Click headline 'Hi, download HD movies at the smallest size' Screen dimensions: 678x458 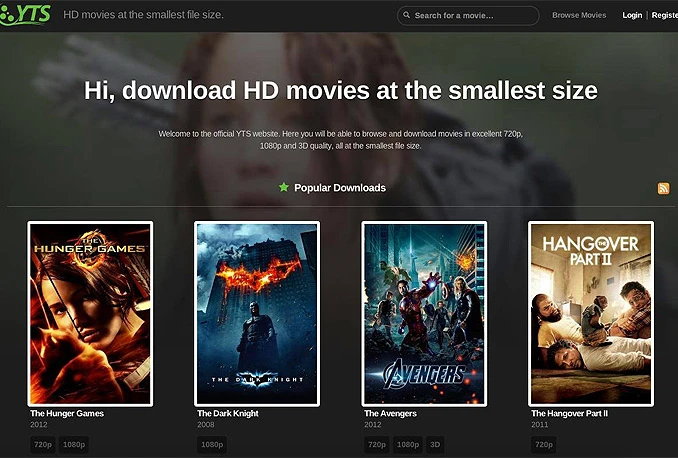341,90
